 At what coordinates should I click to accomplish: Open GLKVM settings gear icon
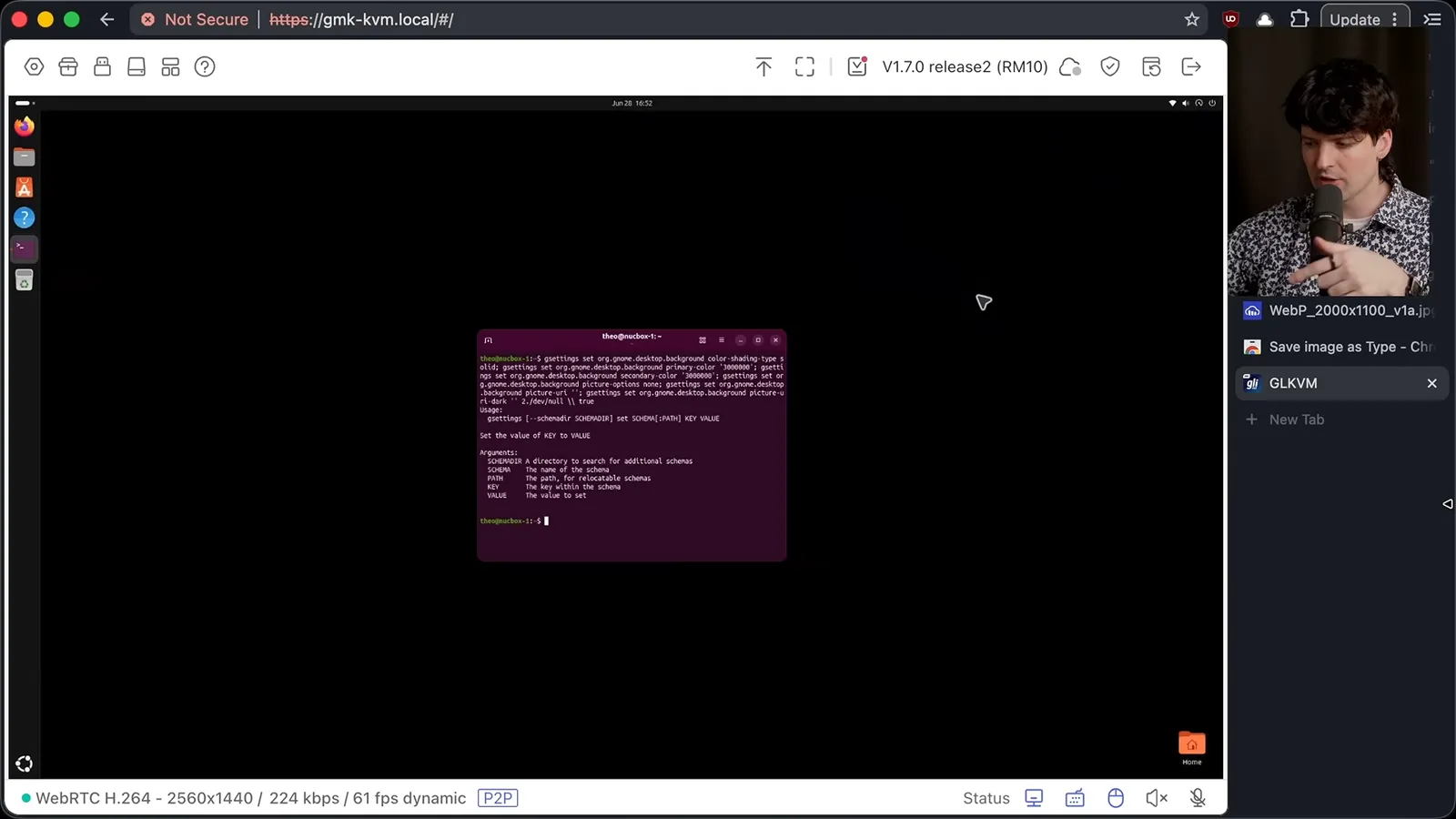click(x=34, y=66)
